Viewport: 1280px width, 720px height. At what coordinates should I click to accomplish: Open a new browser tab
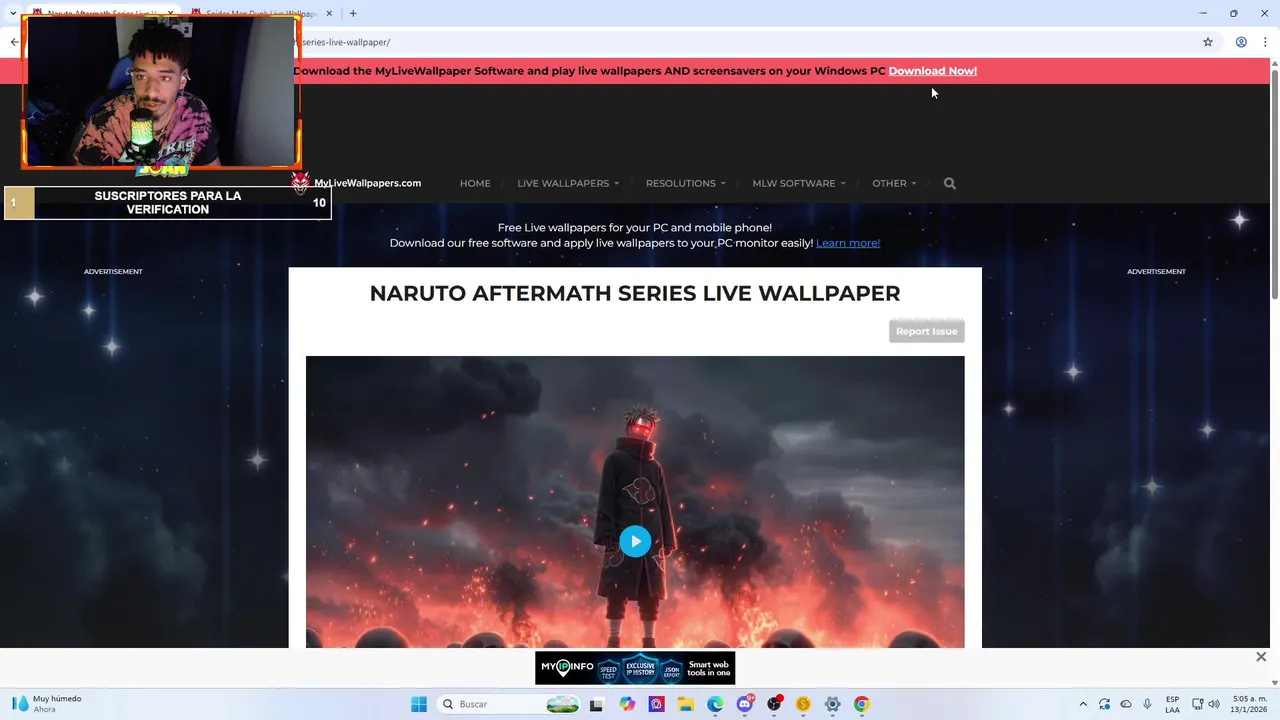tap(353, 13)
